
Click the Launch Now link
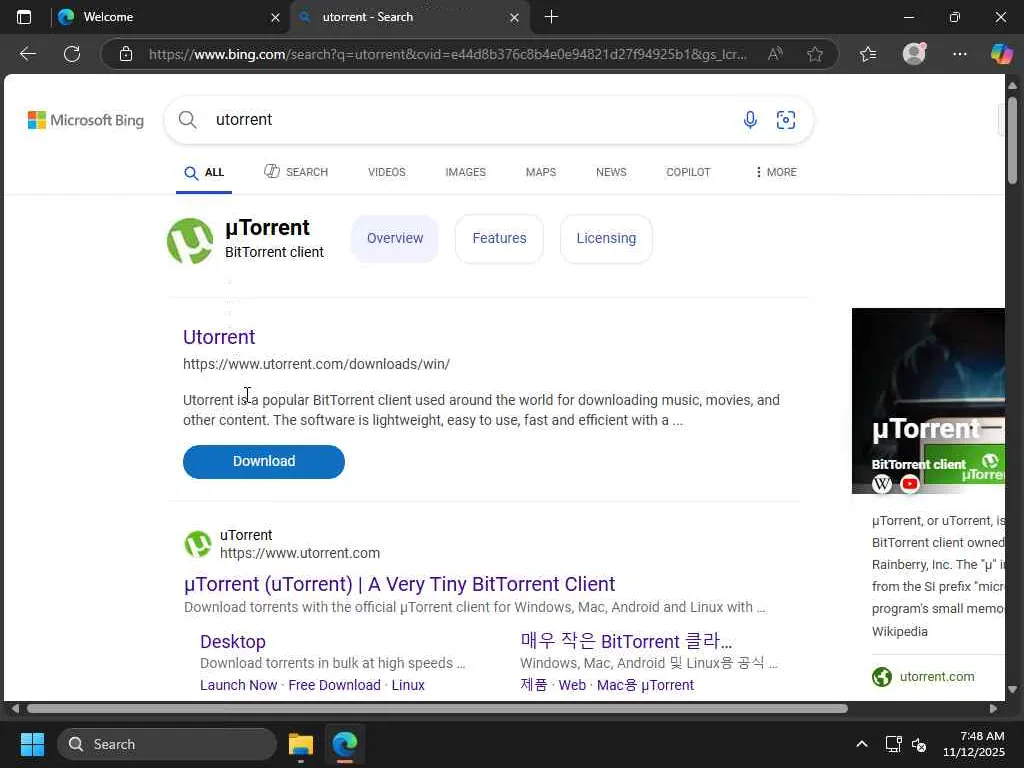click(238, 685)
